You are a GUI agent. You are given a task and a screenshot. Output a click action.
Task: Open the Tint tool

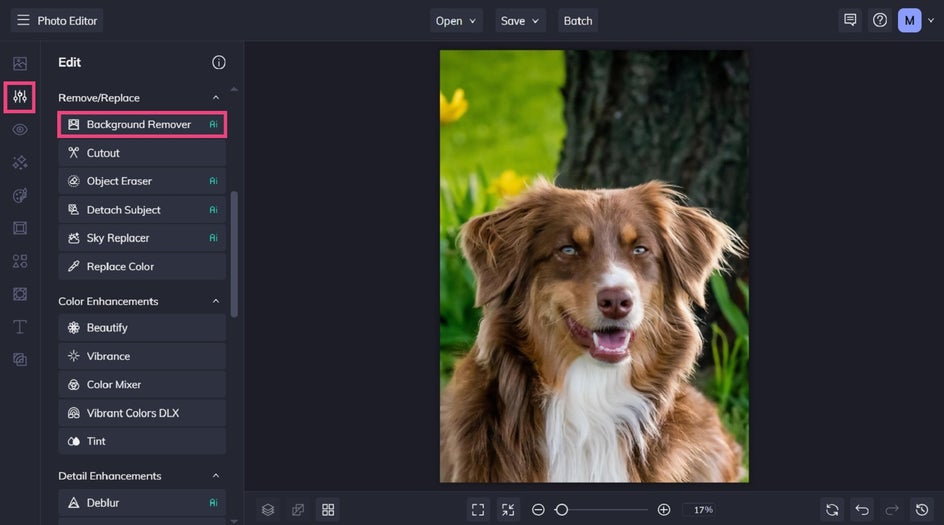click(142, 441)
